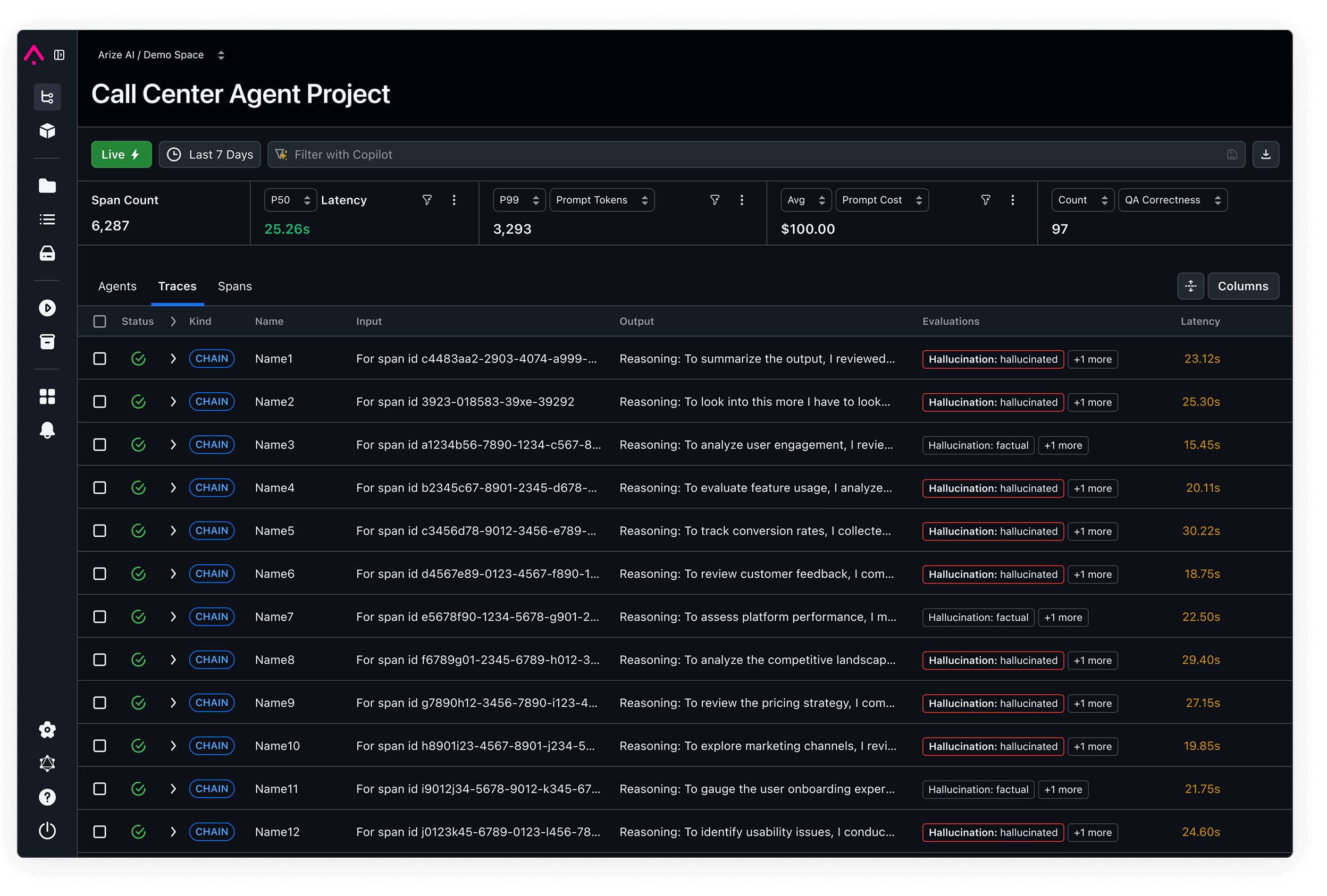This screenshot has height=896, width=1327.
Task: Expand the Name8 trace row chevron
Action: click(173, 660)
